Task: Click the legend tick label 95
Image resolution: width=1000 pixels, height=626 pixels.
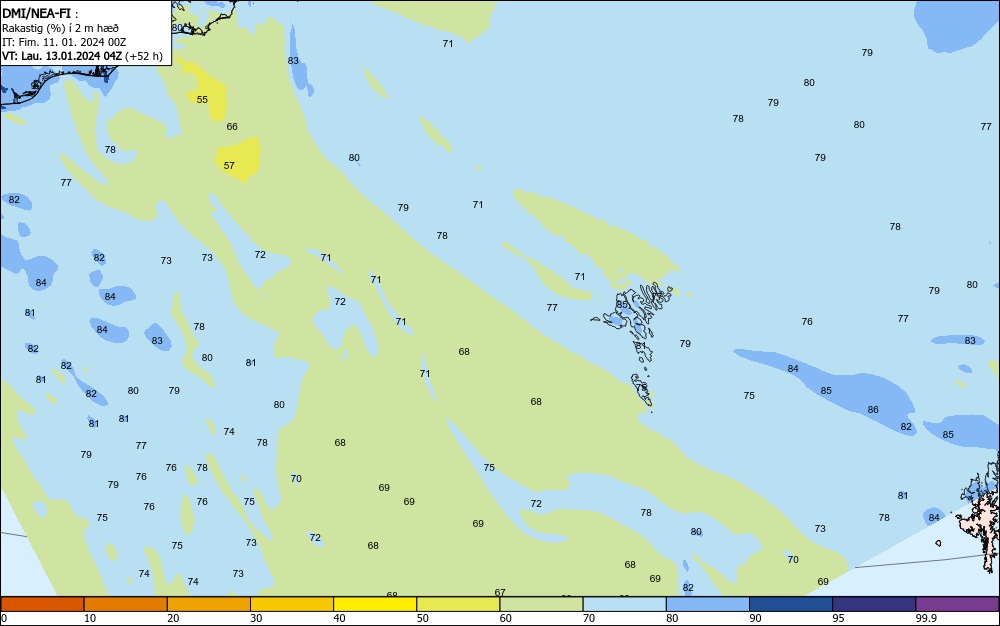Action: (x=838, y=618)
